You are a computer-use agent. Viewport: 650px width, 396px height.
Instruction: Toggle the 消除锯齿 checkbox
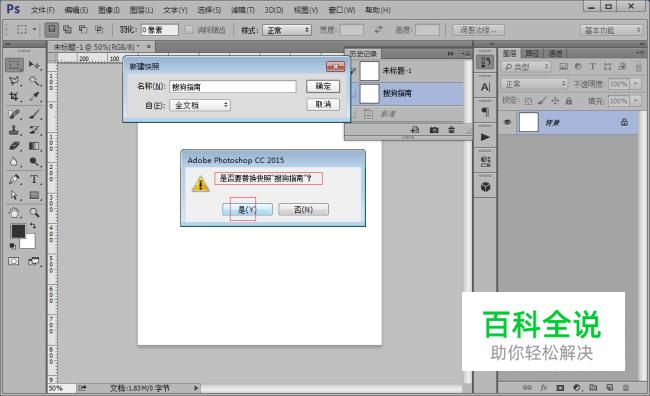click(x=189, y=29)
